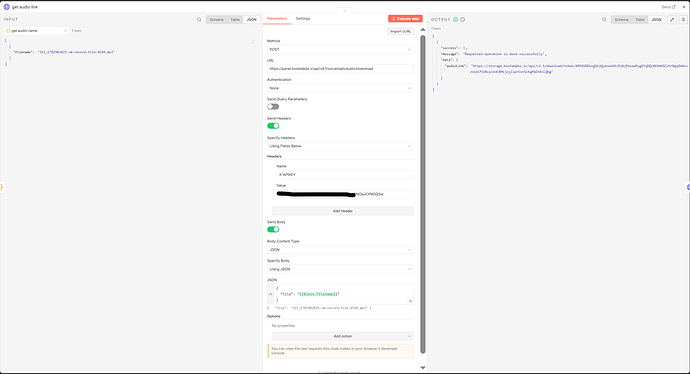Click the pin data icon in output

click(683, 19)
